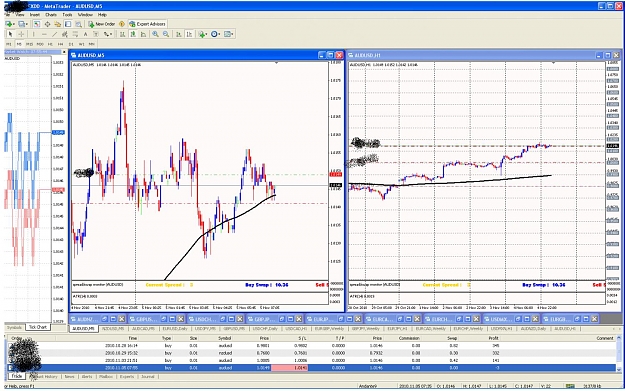Open the Navigator panel icon

pos(58,24)
